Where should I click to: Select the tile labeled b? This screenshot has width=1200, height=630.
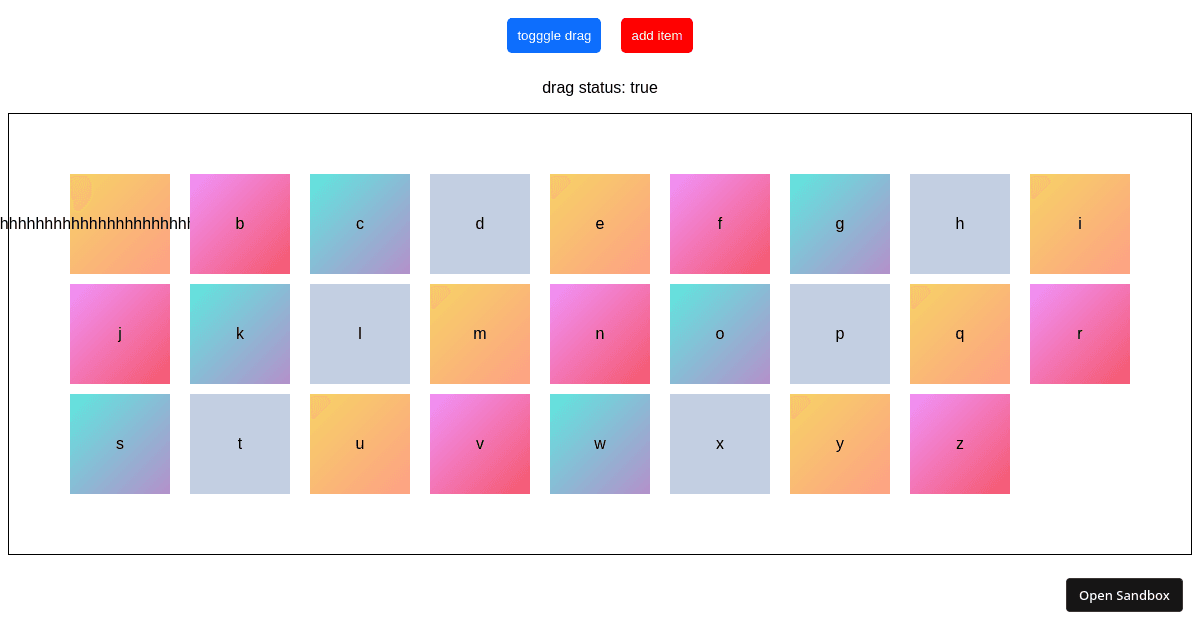pos(240,224)
